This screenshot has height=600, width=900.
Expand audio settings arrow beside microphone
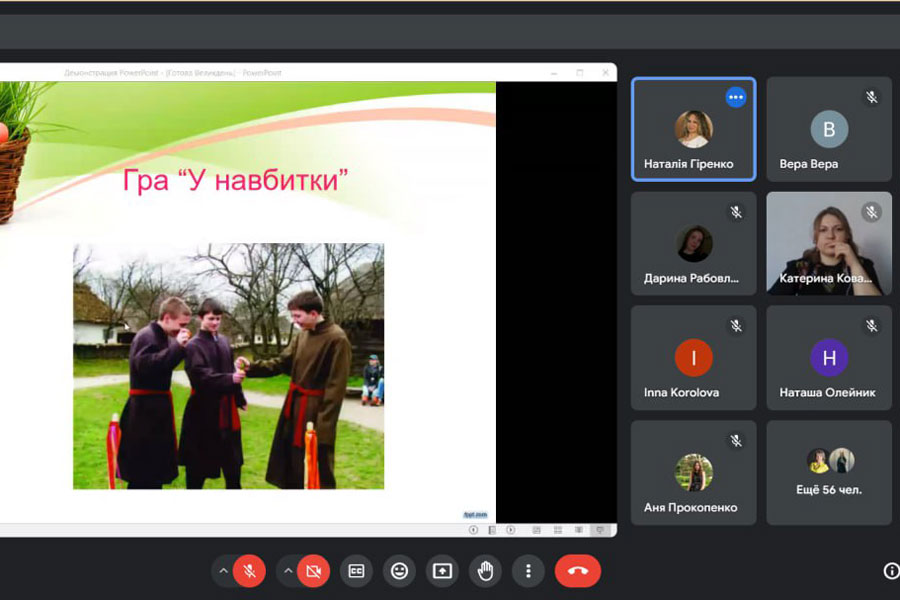point(223,571)
